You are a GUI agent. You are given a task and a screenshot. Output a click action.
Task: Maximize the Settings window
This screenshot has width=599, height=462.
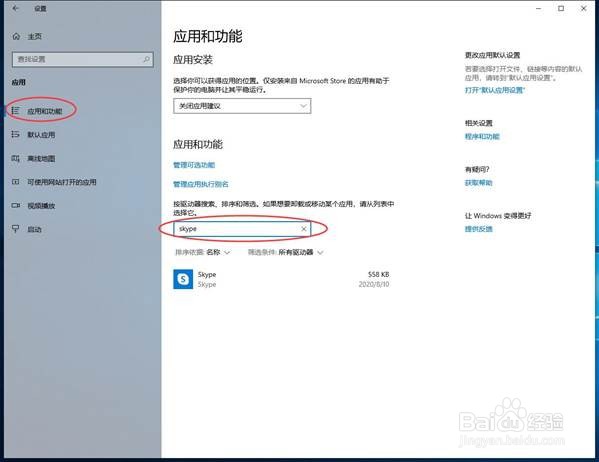click(561, 8)
